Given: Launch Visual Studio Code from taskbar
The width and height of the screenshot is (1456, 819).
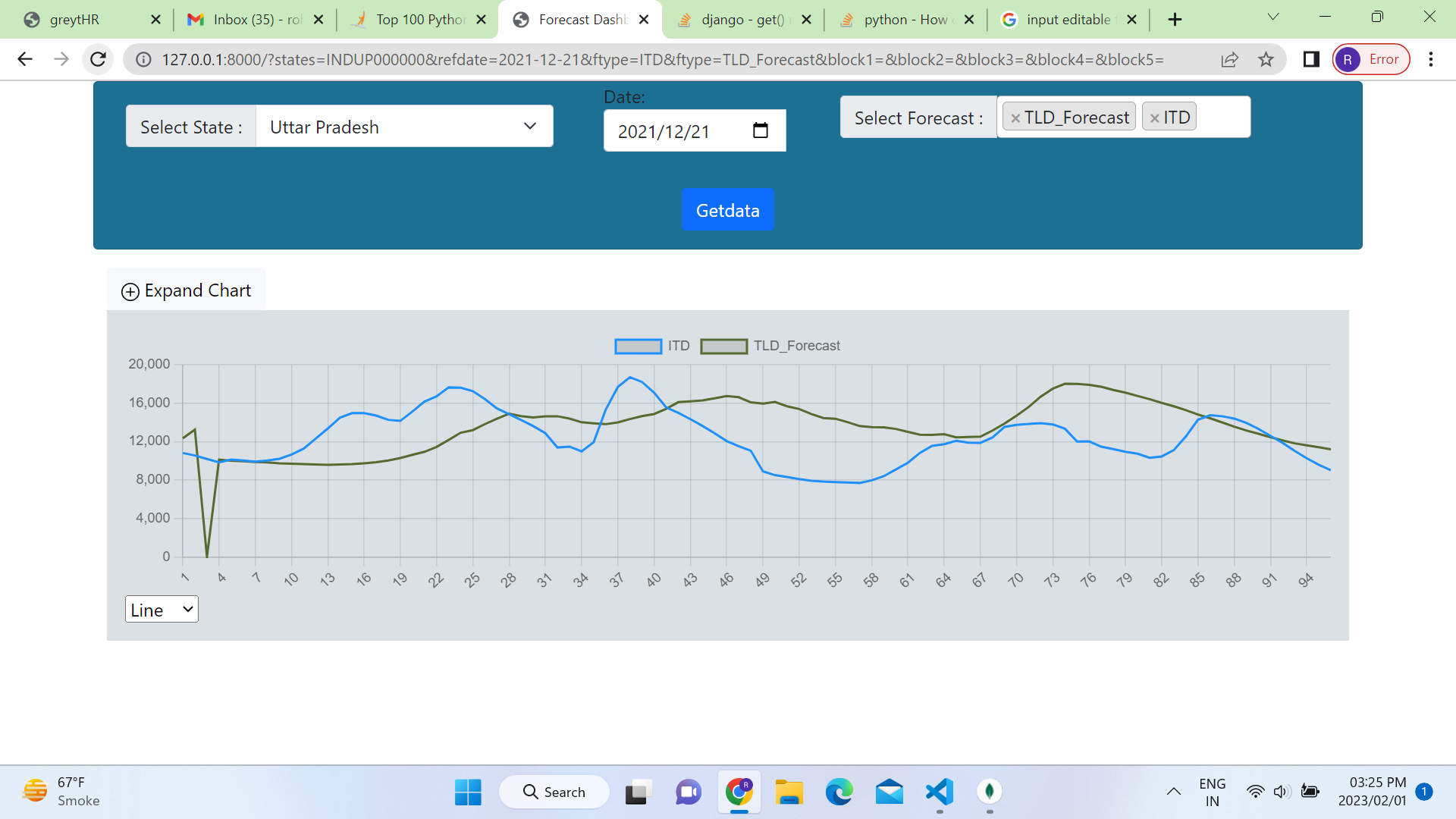Looking at the screenshot, I should click(x=939, y=792).
